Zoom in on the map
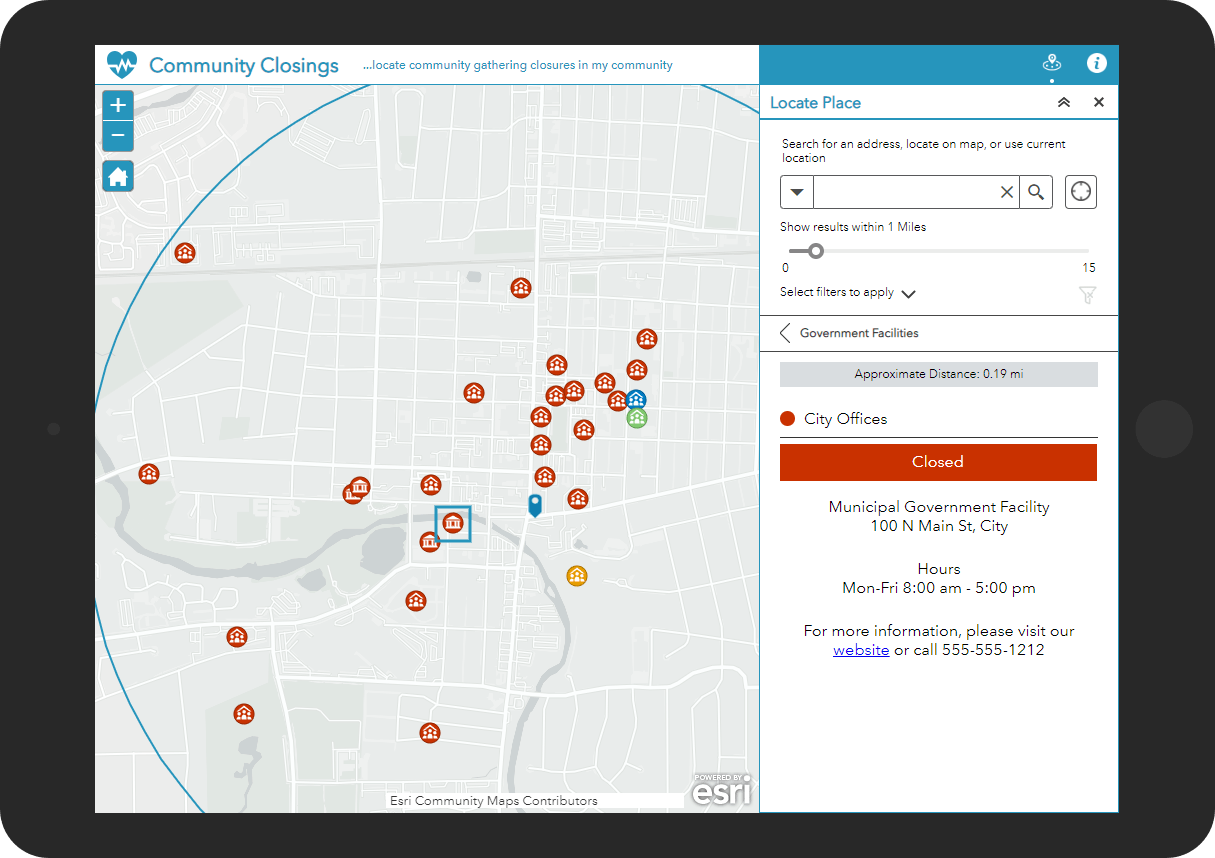 pyautogui.click(x=118, y=105)
